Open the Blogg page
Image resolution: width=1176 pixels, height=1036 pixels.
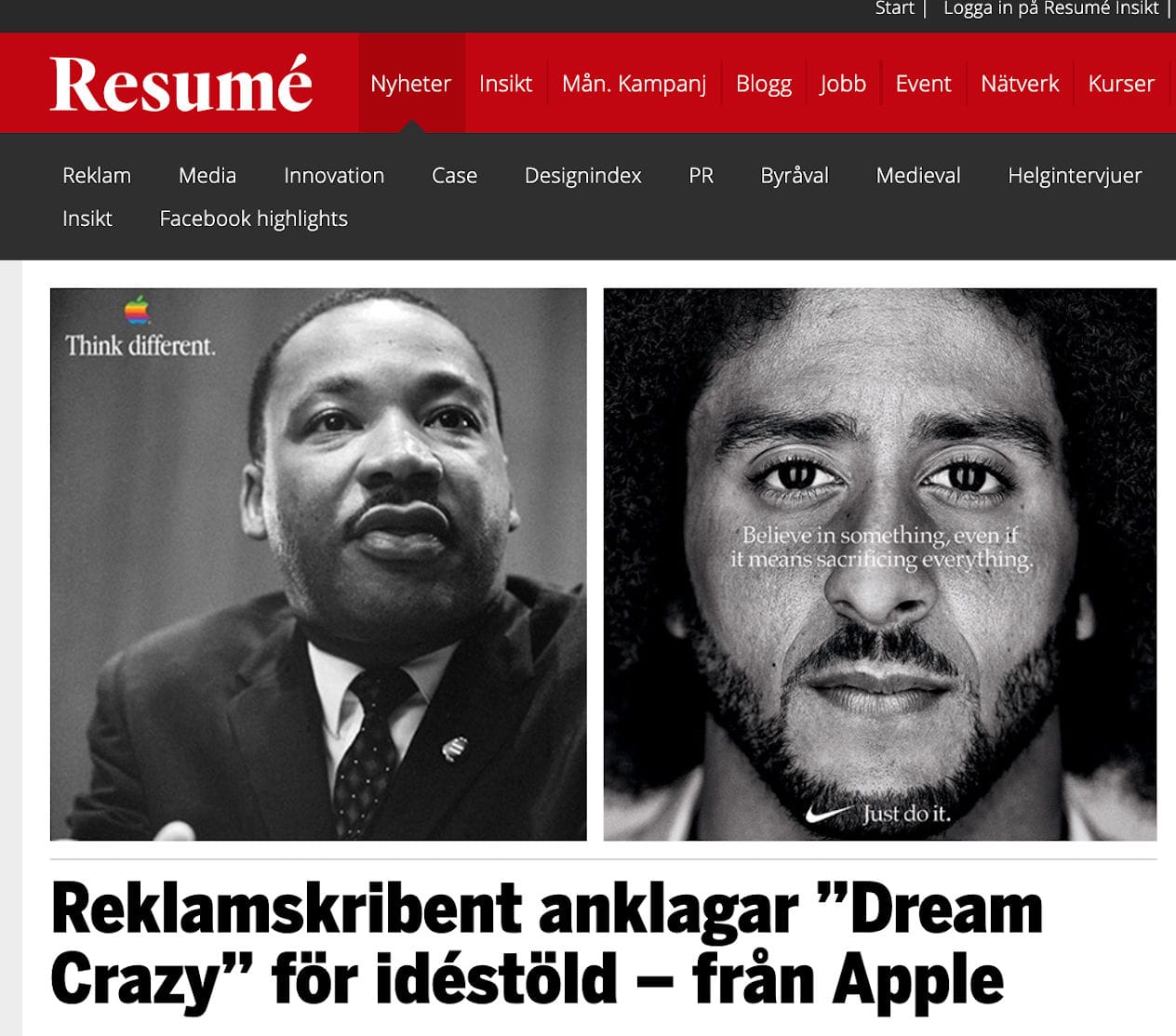(x=763, y=84)
